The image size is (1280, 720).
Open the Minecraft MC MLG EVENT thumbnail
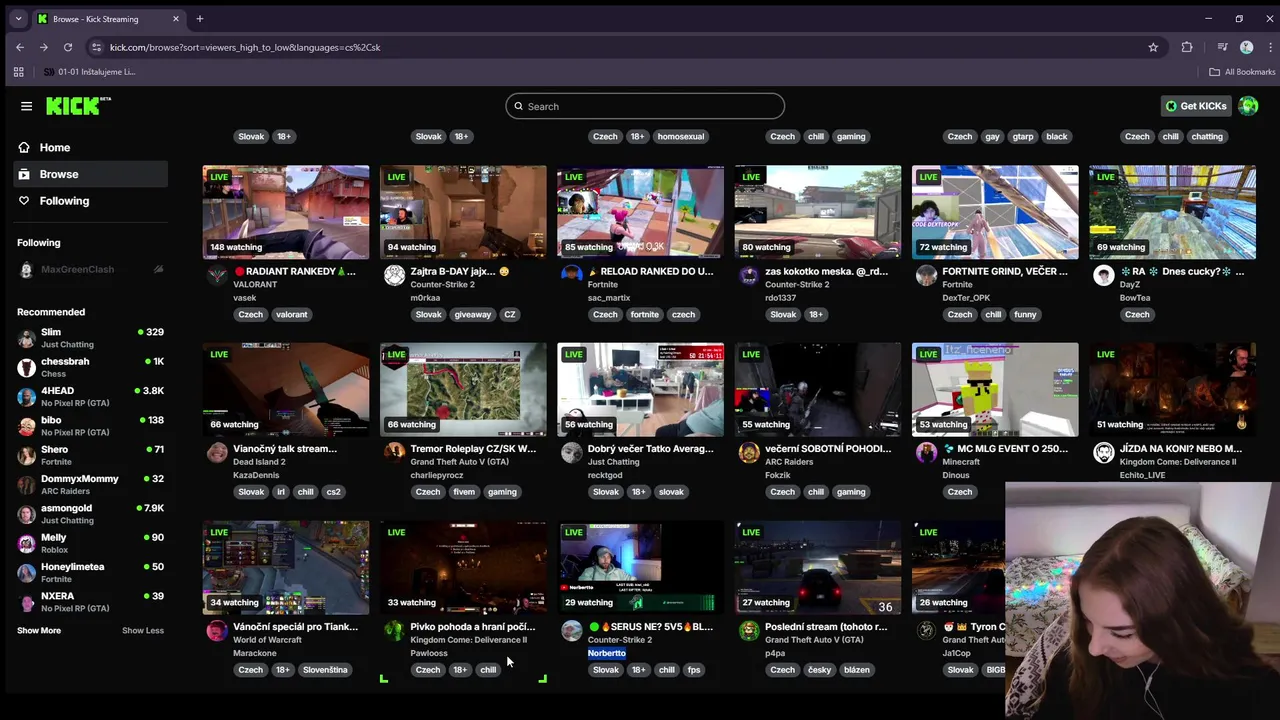click(x=995, y=390)
